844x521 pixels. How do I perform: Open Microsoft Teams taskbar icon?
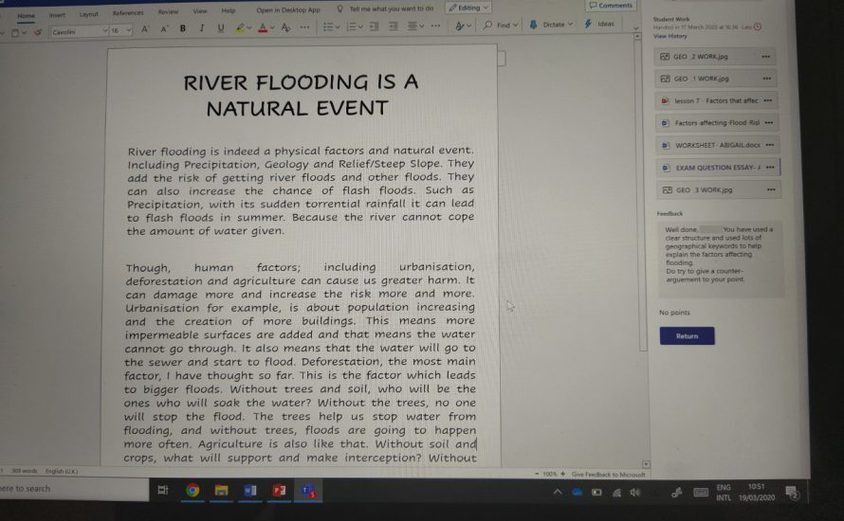308,491
